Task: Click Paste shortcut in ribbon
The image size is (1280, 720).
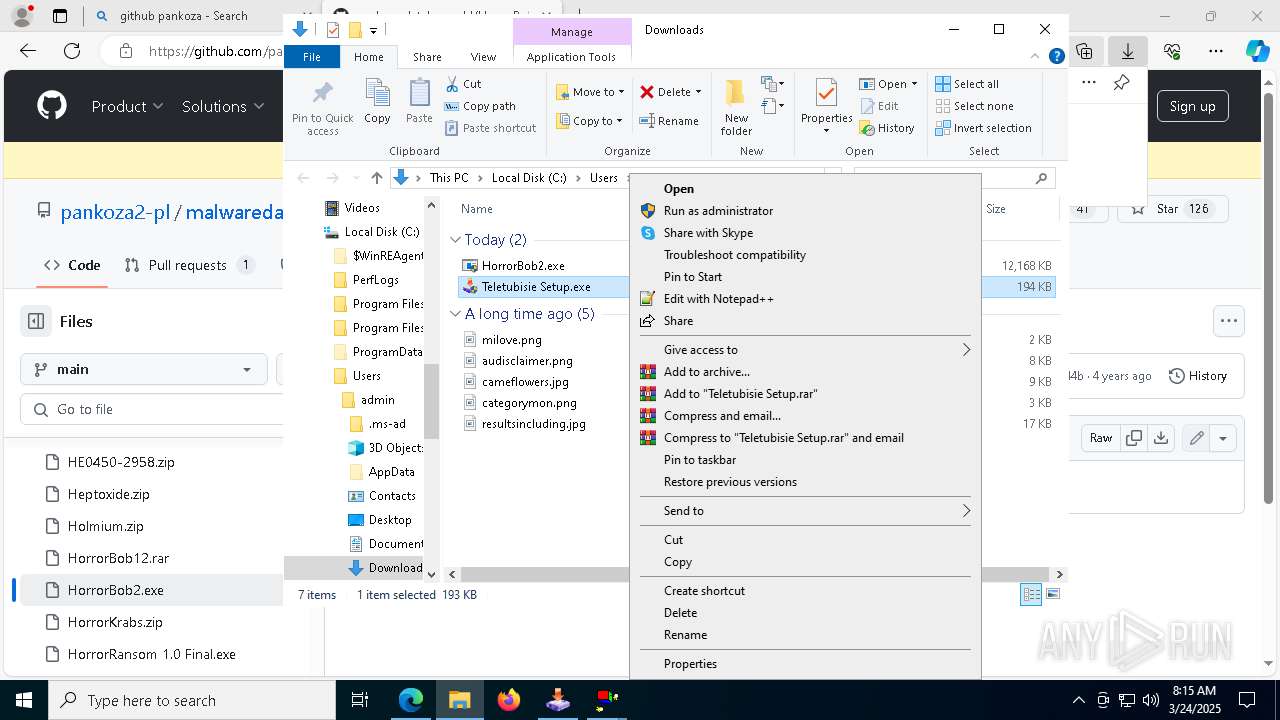Action: (x=490, y=128)
